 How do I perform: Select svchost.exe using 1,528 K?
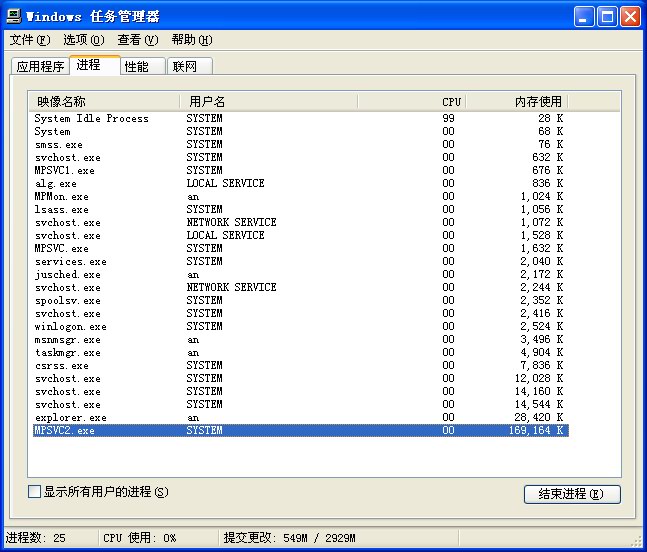pos(301,236)
